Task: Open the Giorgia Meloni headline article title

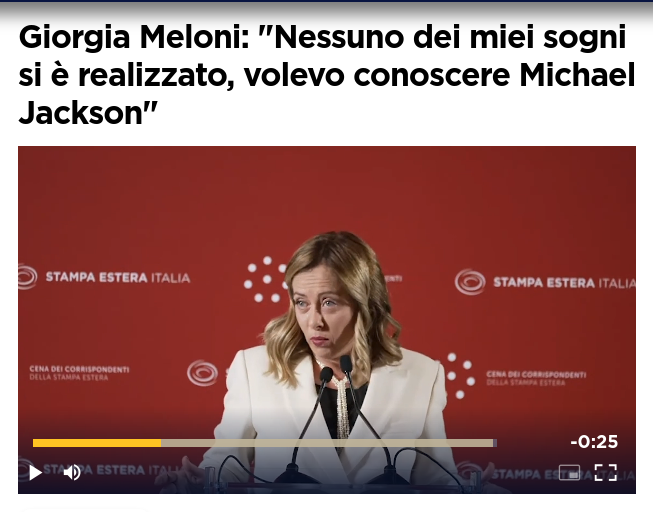Action: coord(326,75)
